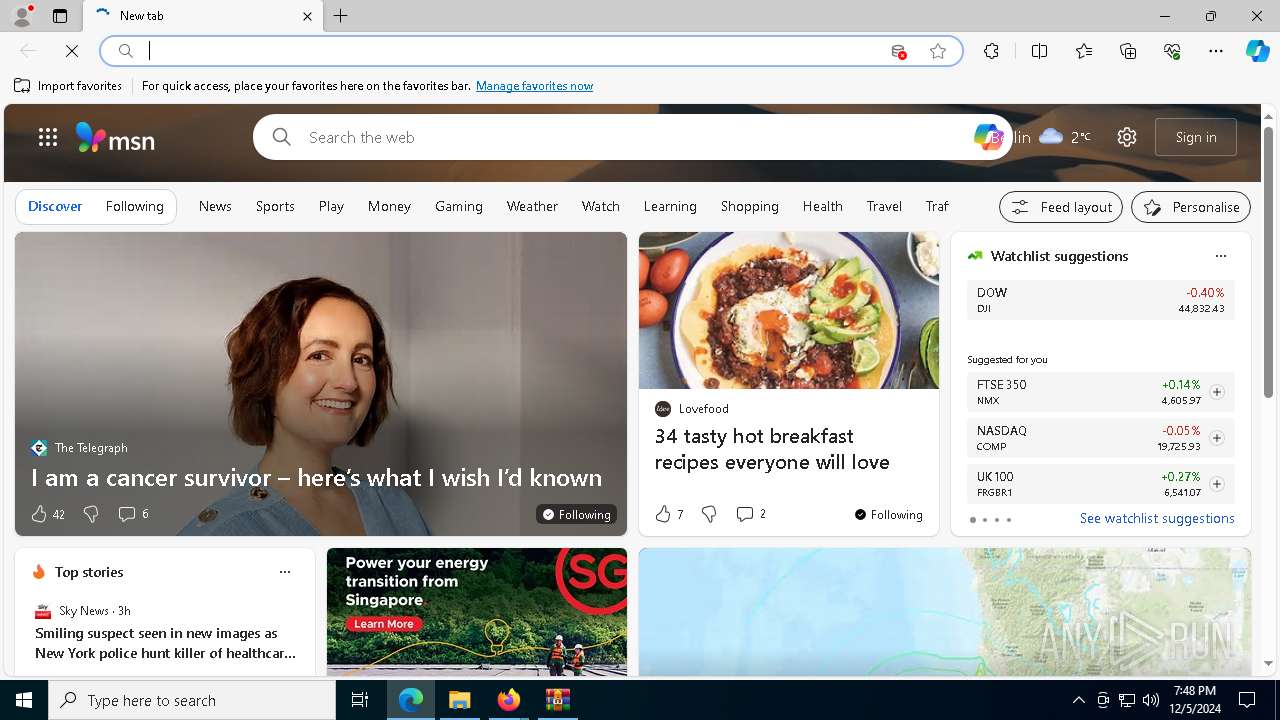This screenshot has width=1280, height=720.
Task: Open tracking prevention shield icon in address bar
Action: click(898, 51)
